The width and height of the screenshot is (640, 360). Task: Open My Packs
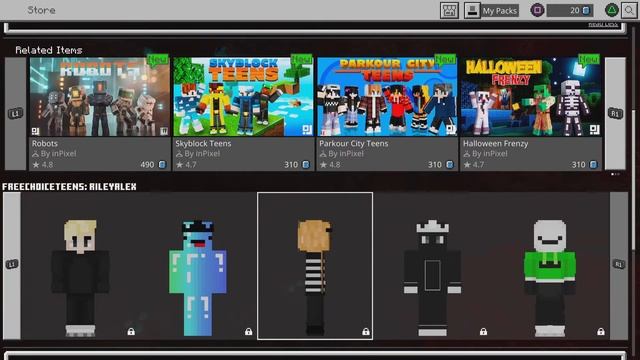[491, 11]
